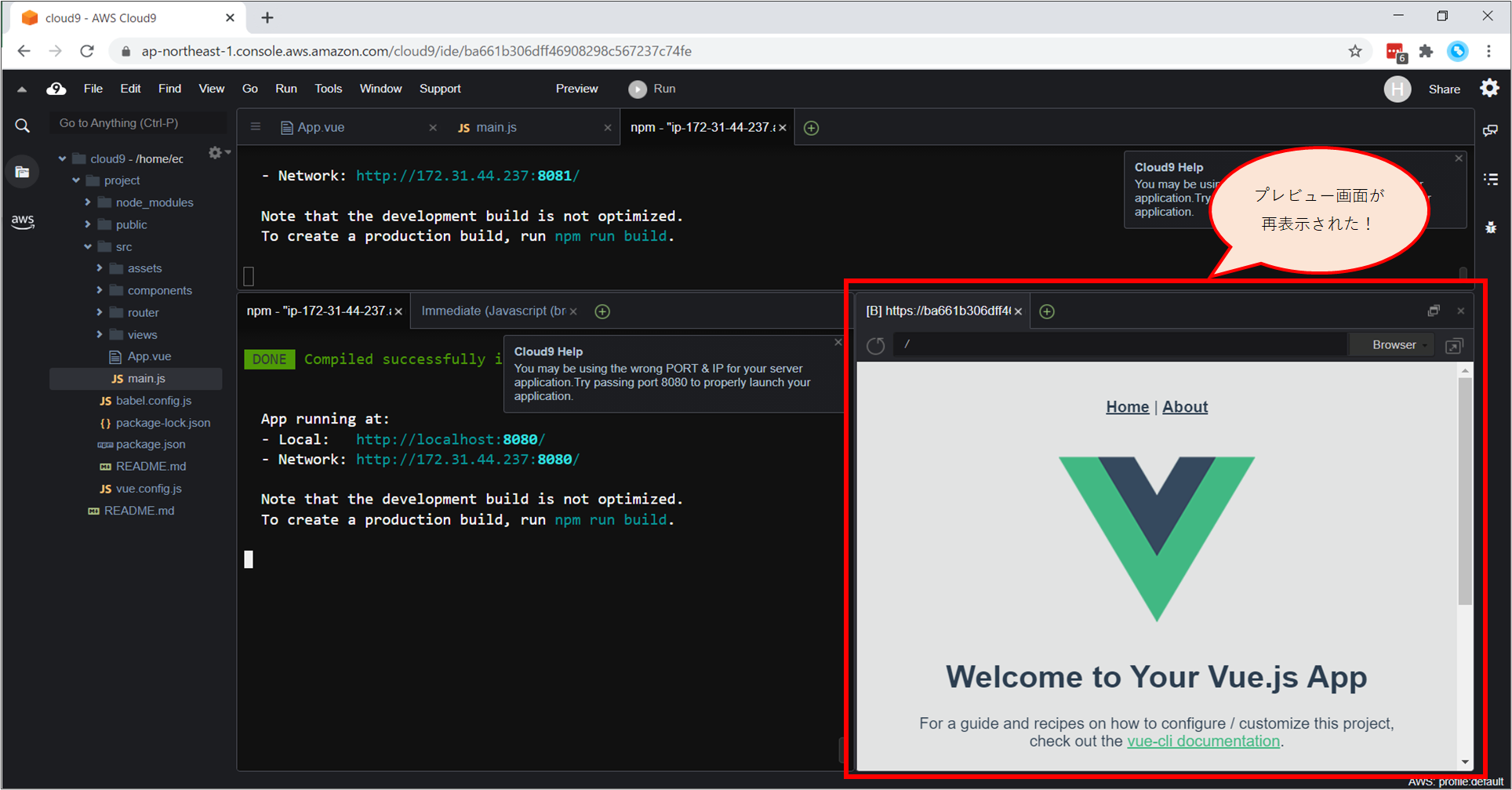The width and height of the screenshot is (1512, 790).
Task: Bookmark this page with star icon
Action: pyautogui.click(x=1355, y=52)
